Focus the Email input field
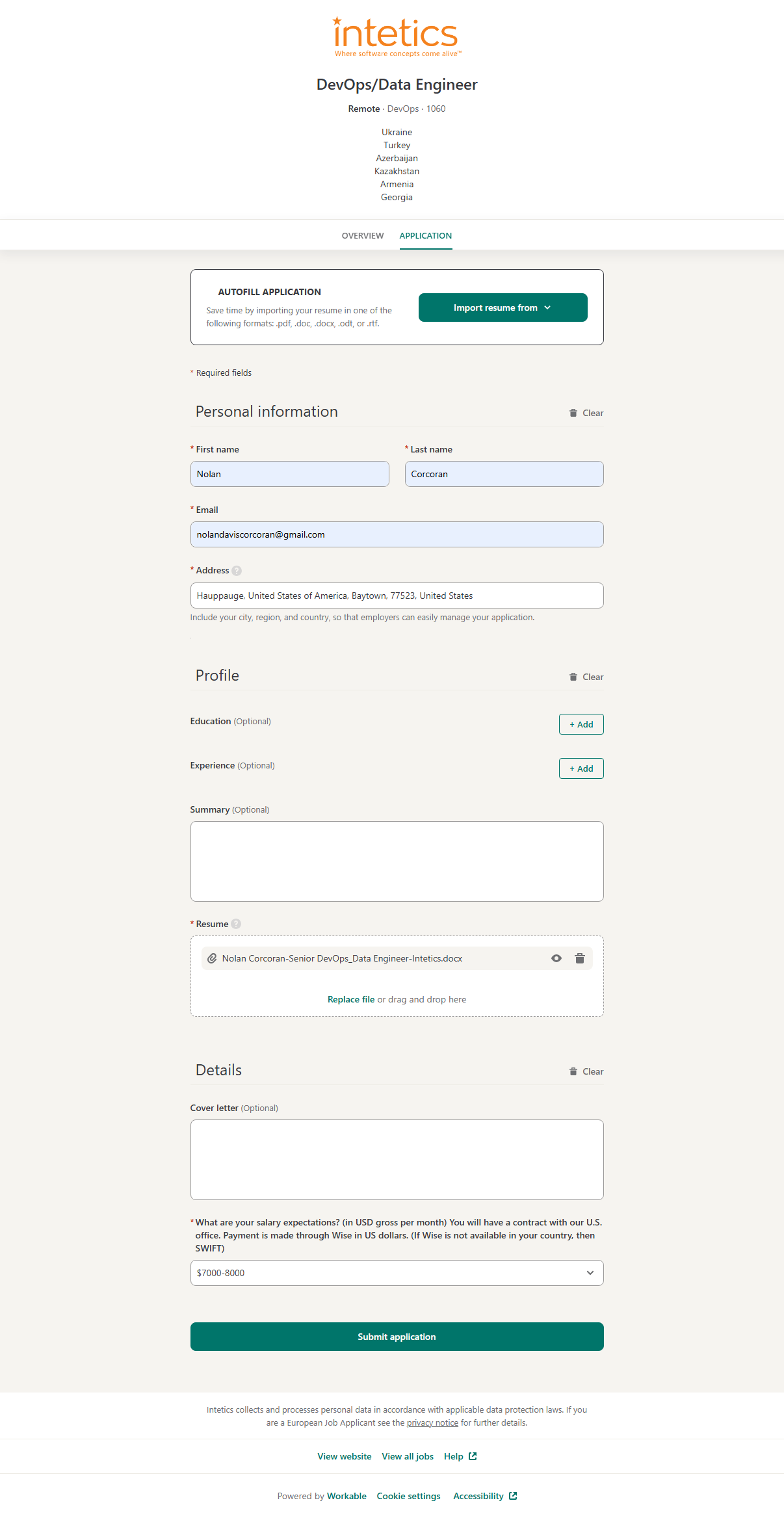 point(397,534)
